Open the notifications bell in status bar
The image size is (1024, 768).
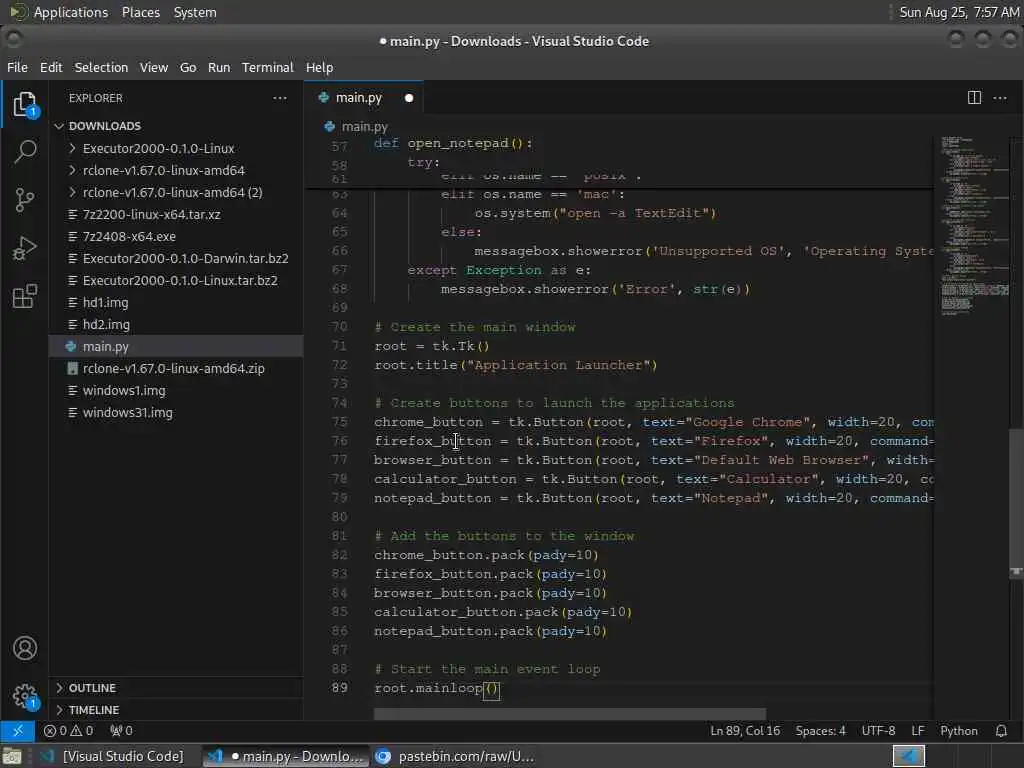coord(1001,731)
